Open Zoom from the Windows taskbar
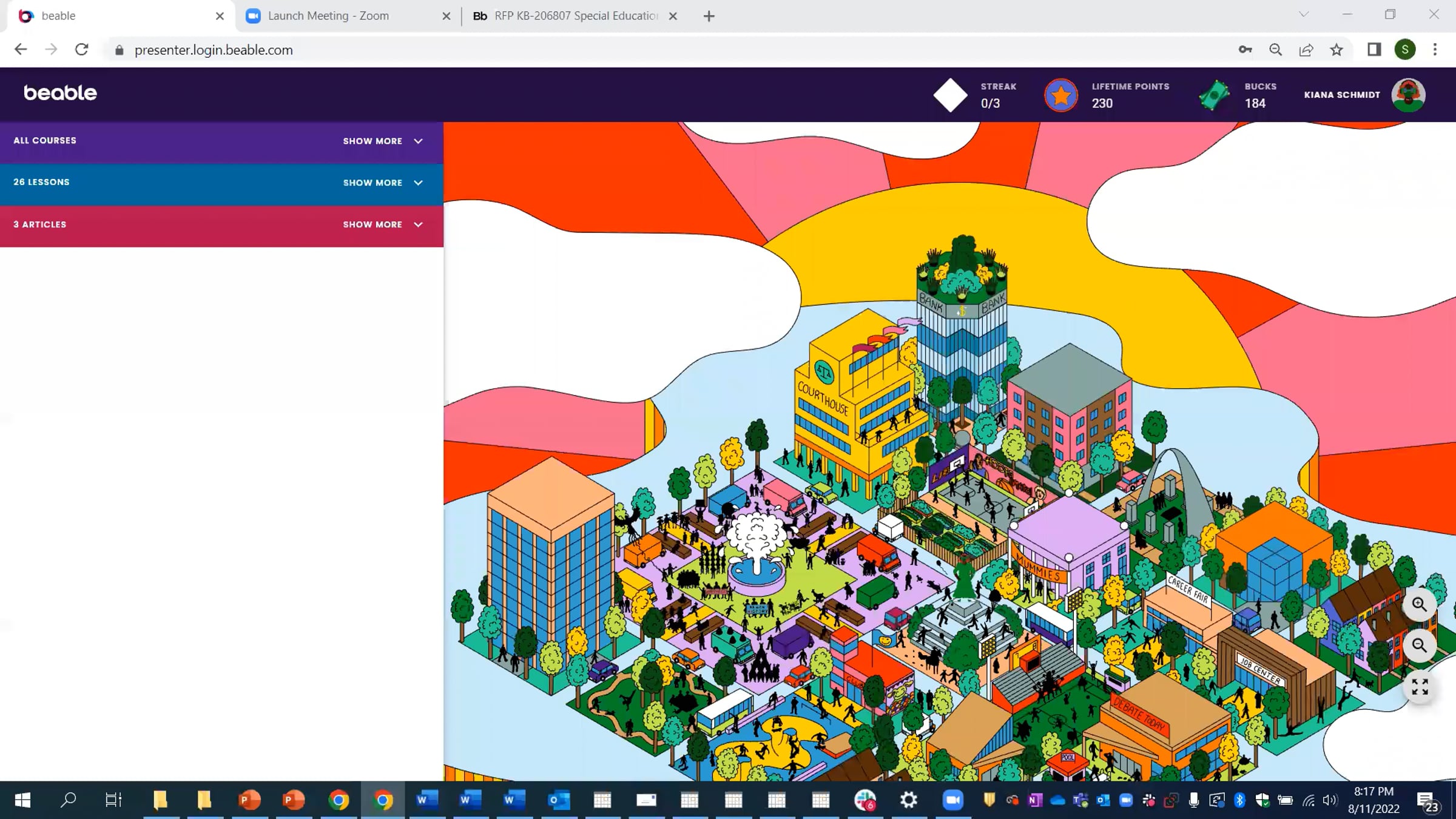Viewport: 1456px width, 819px height. [x=952, y=800]
